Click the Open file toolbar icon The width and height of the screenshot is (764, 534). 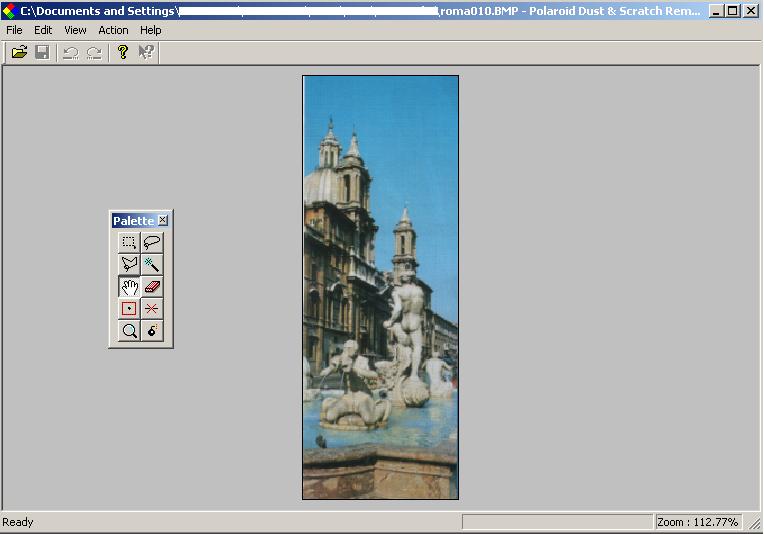[19, 52]
